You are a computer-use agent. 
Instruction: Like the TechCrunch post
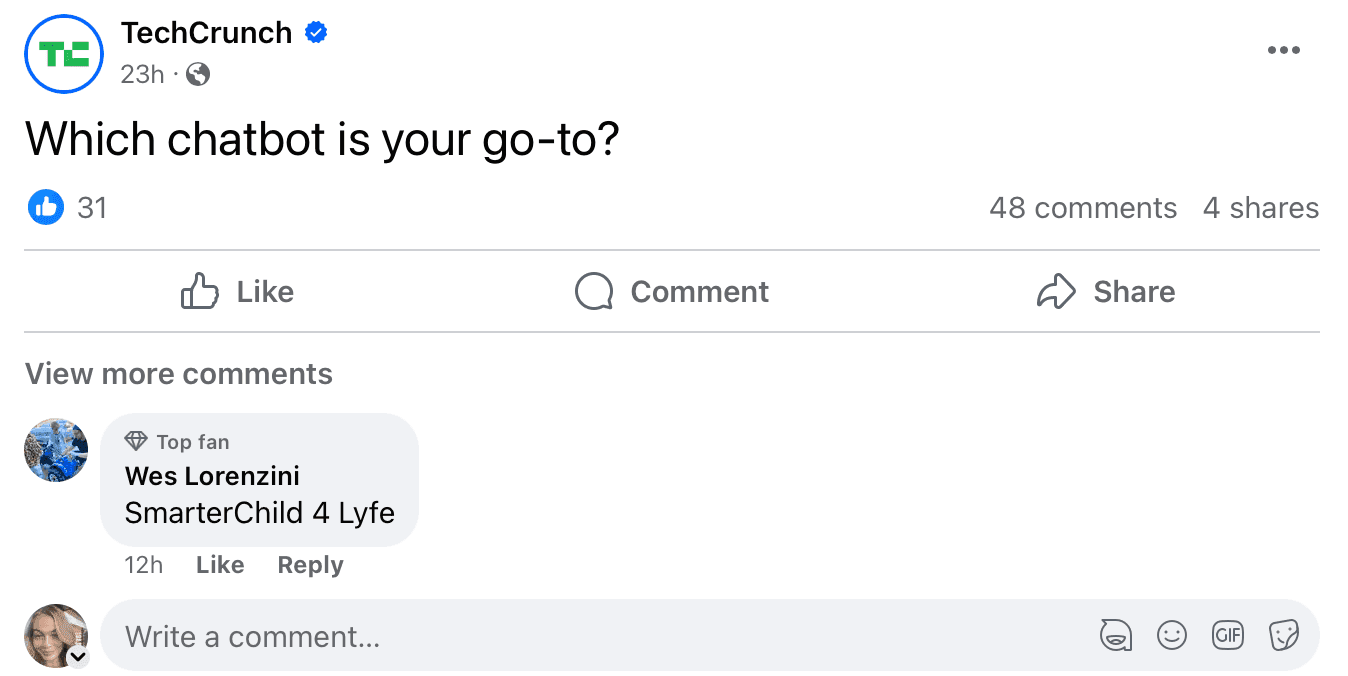[236, 291]
